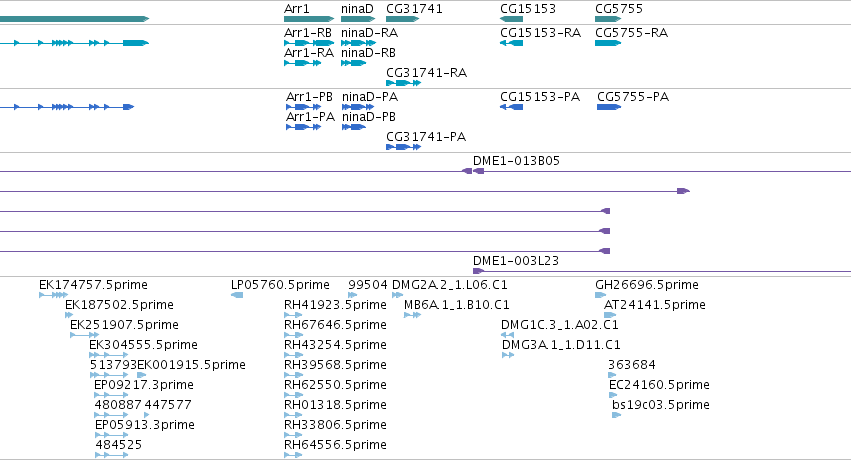The width and height of the screenshot is (851, 460).
Task: Select cDNA MB6A.1_1.B10.C1
Action: click(457, 305)
